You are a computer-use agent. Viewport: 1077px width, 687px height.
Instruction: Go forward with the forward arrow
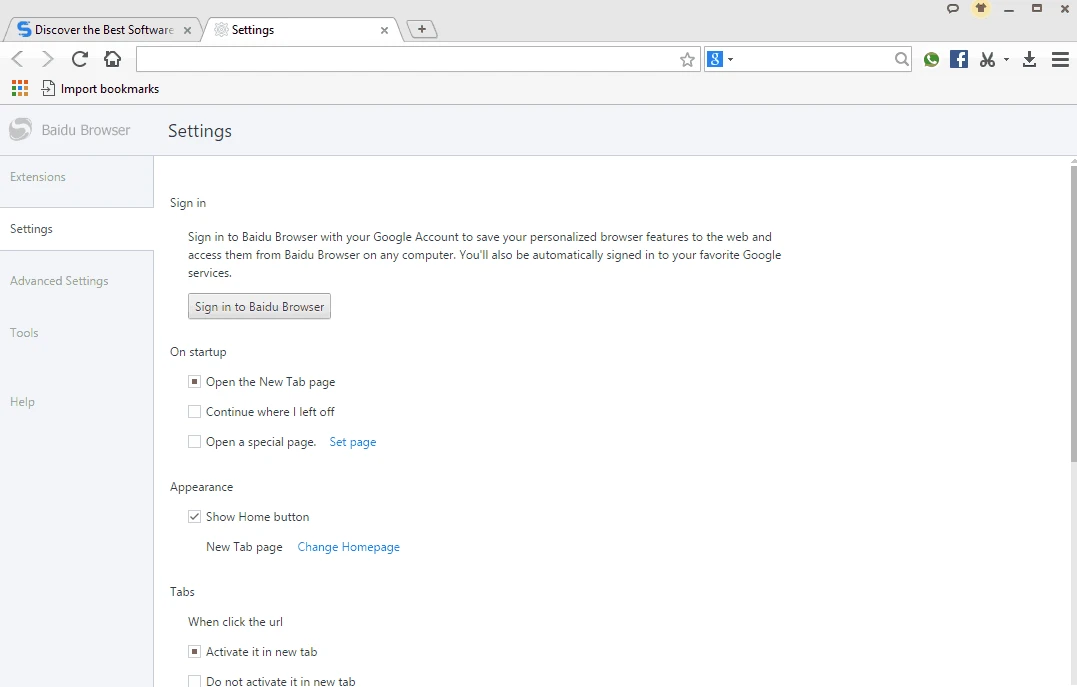pyautogui.click(x=47, y=59)
